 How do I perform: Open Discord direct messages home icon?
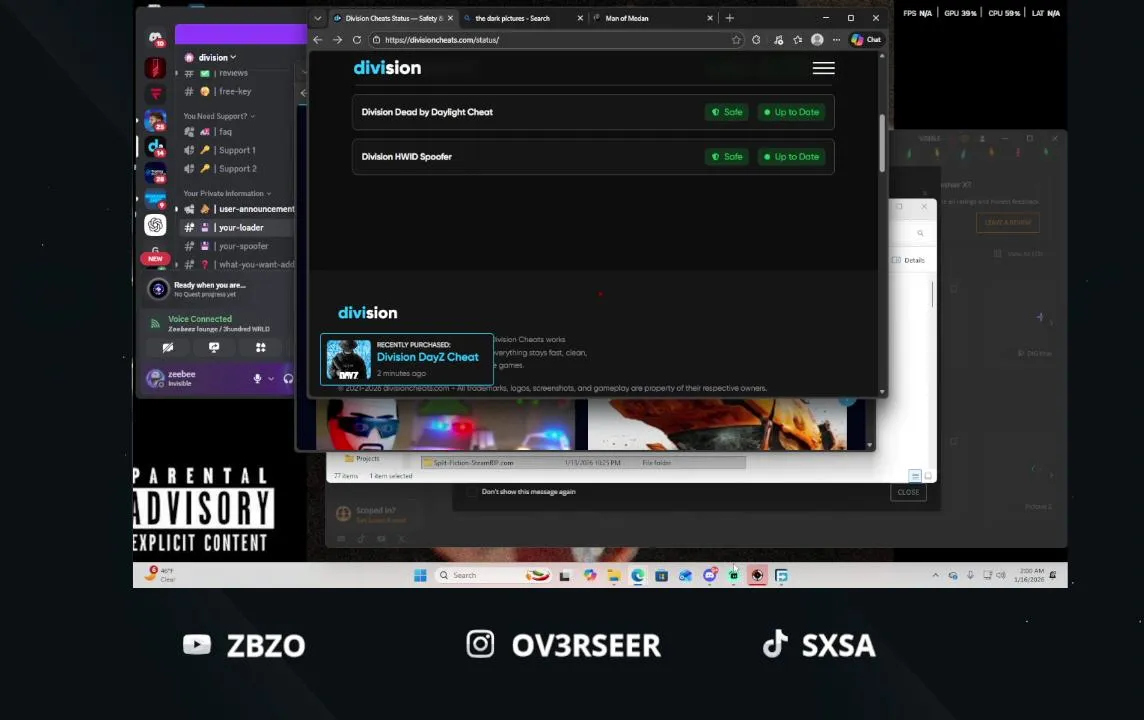(x=155, y=39)
